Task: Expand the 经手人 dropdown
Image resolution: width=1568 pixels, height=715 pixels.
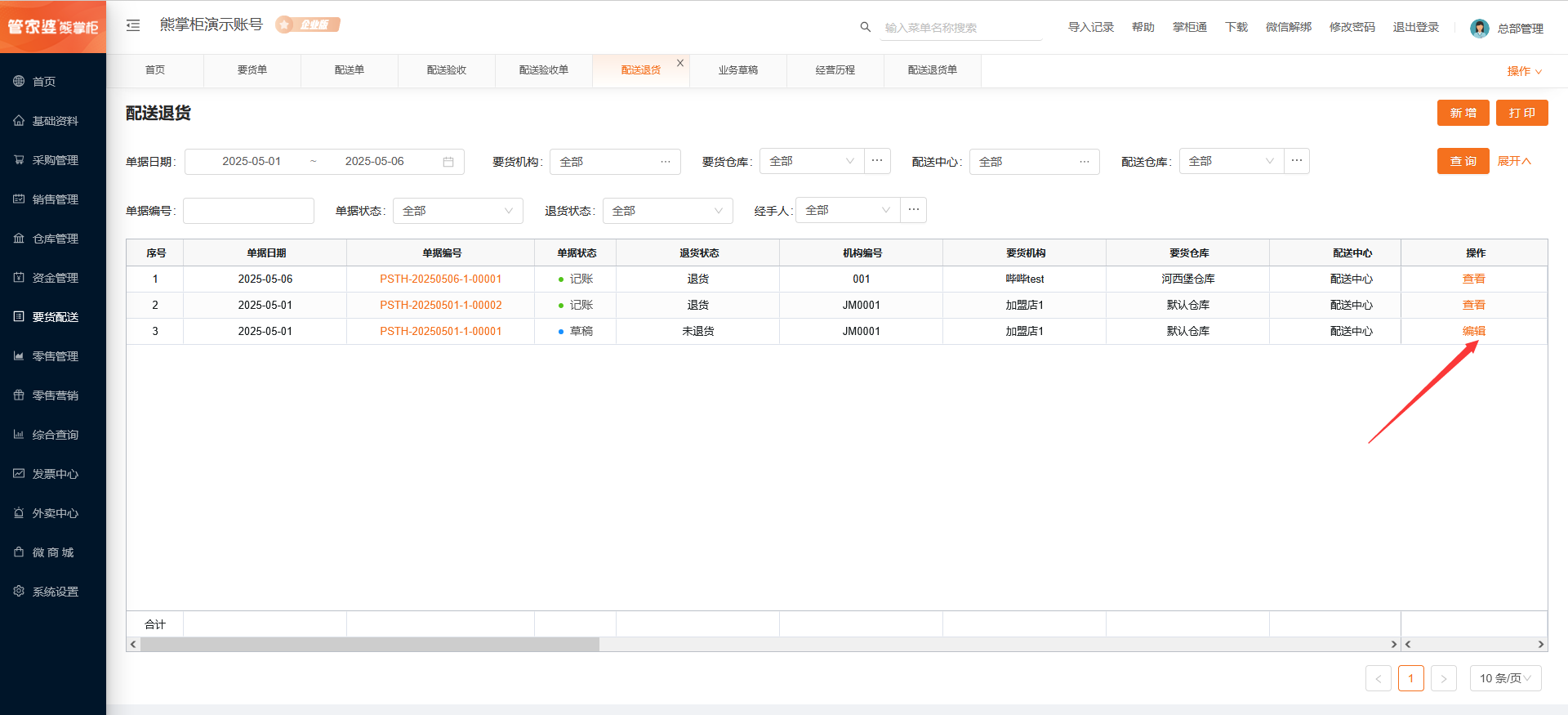Action: tap(848, 210)
